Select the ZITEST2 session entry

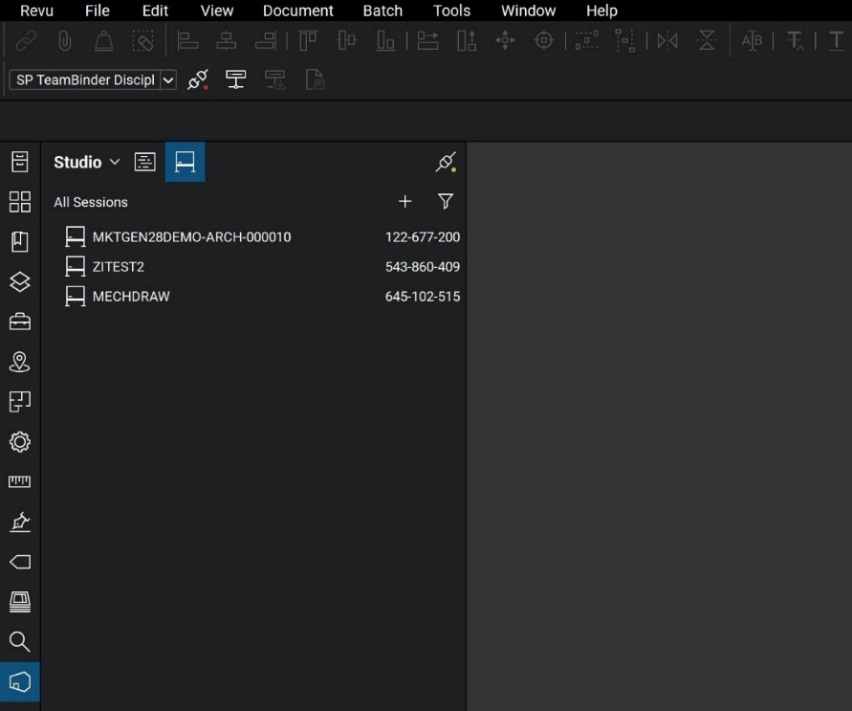[x=120, y=266]
